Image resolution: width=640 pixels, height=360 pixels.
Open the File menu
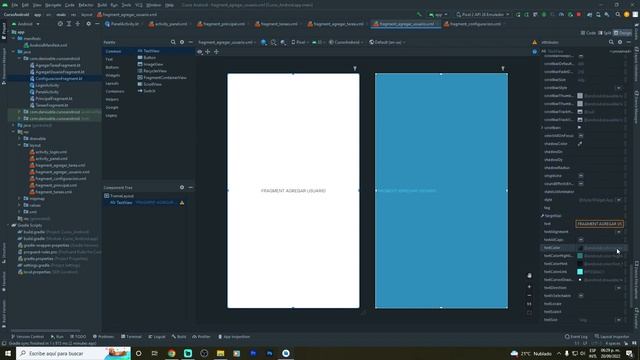click(15, 5)
